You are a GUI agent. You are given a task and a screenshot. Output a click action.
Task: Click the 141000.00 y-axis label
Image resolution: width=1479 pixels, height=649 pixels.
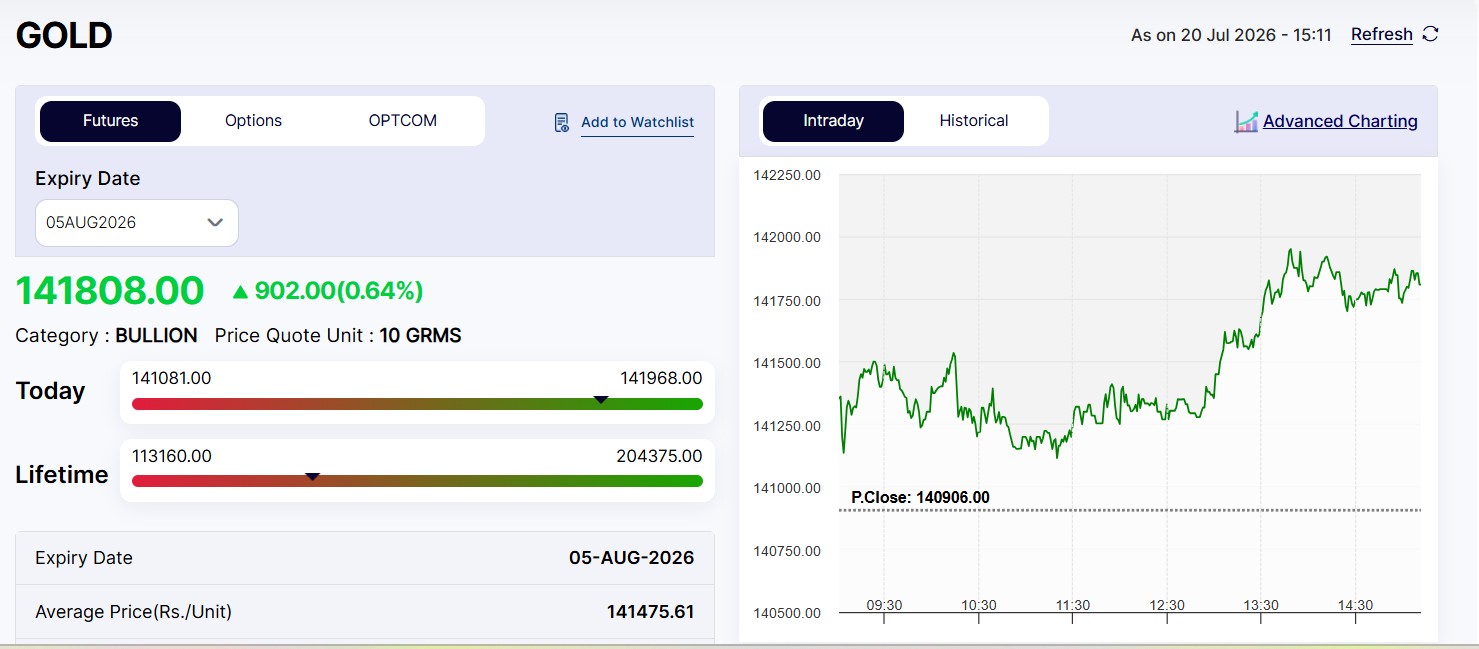click(x=787, y=488)
